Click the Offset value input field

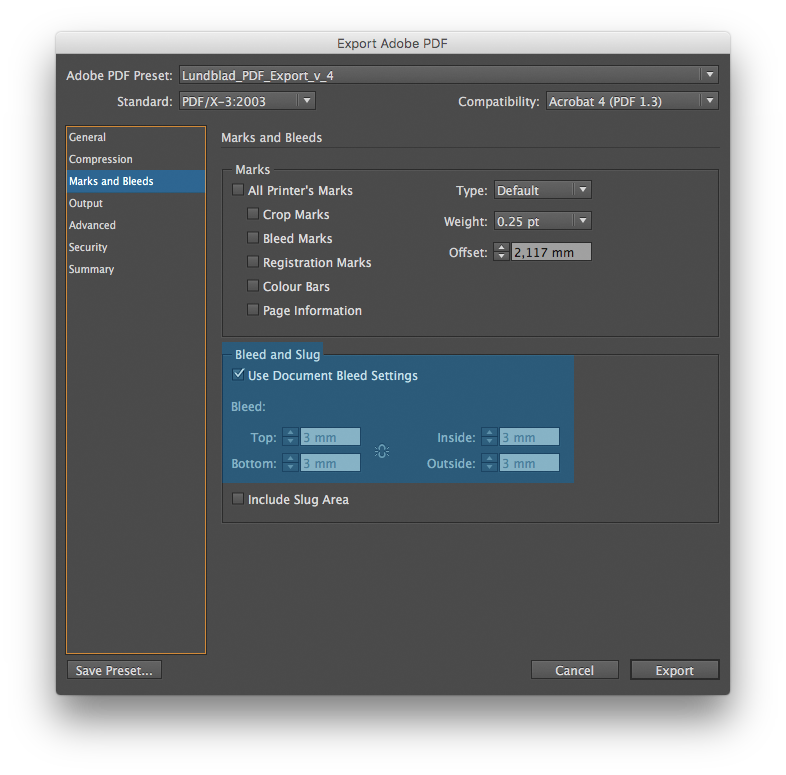click(551, 252)
